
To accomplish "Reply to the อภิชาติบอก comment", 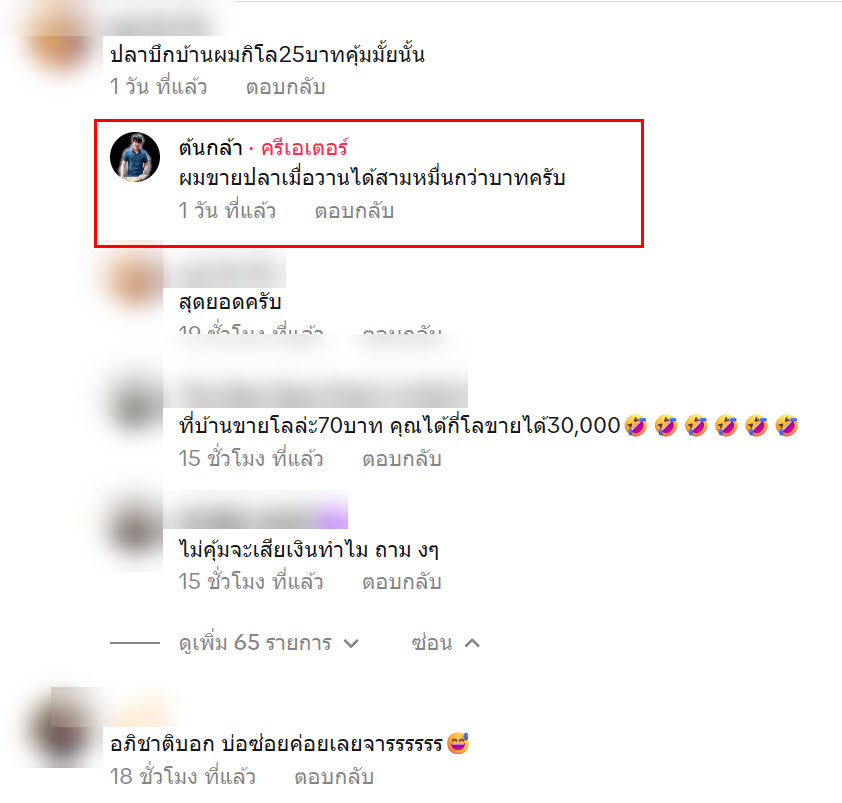I will click(x=333, y=776).
